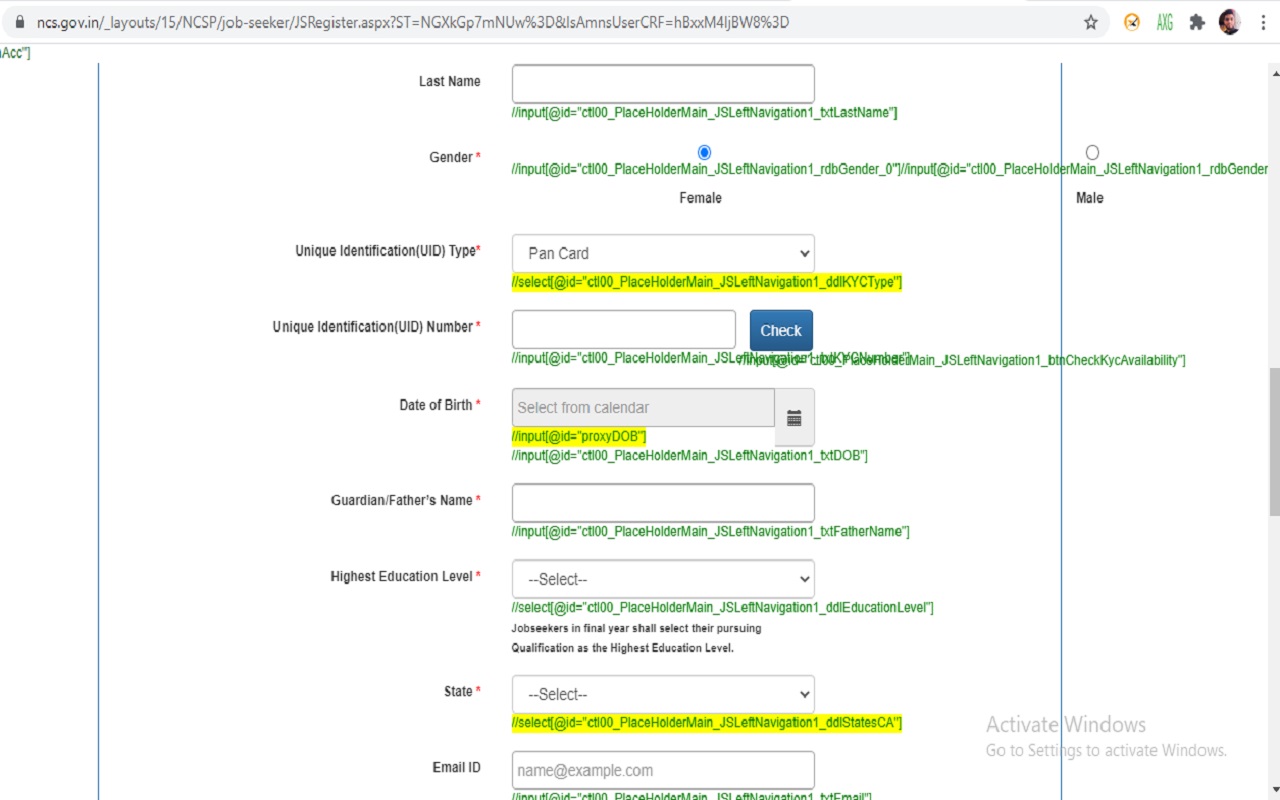Click the browser address bar URL
This screenshot has height=800, width=1280.
coord(413,22)
